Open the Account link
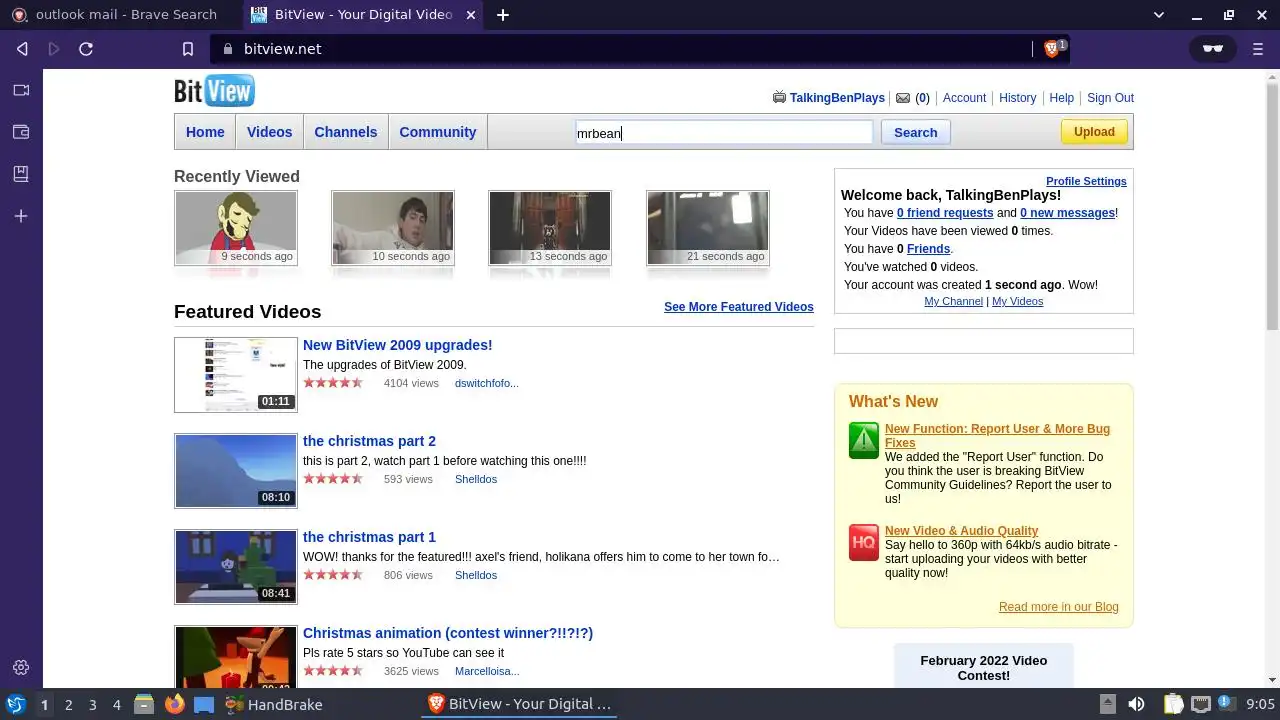Screen dimensions: 1280x720 [x=964, y=98]
